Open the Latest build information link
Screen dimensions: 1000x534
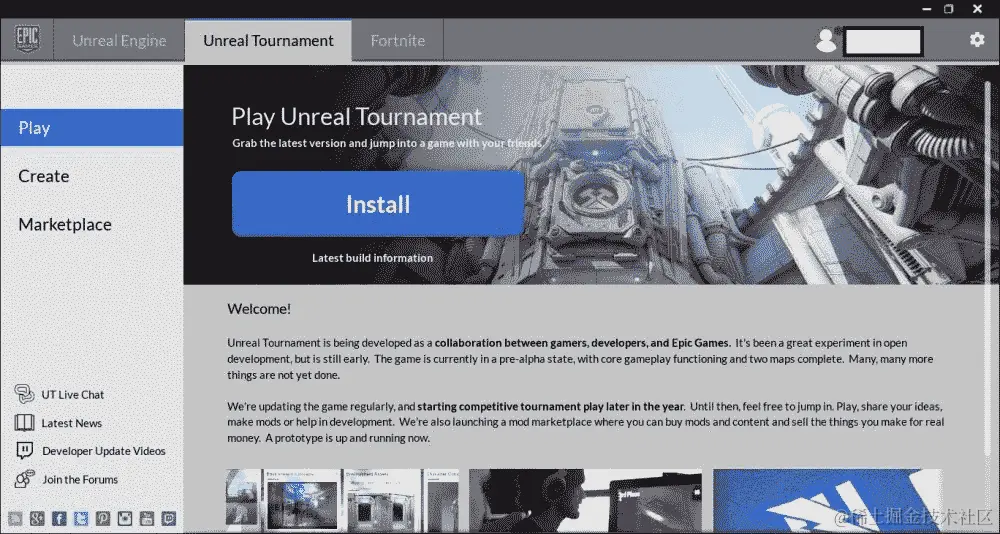[372, 258]
